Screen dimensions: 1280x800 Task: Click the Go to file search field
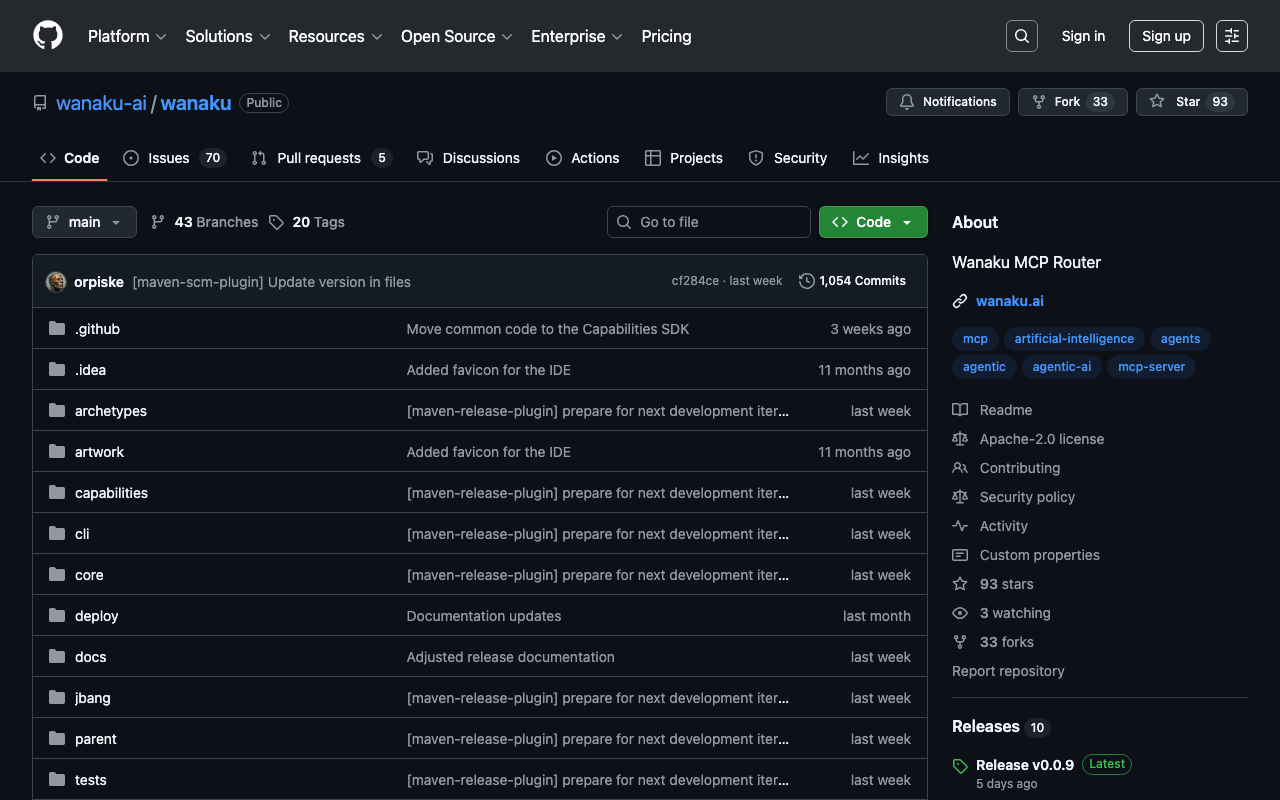pos(708,222)
